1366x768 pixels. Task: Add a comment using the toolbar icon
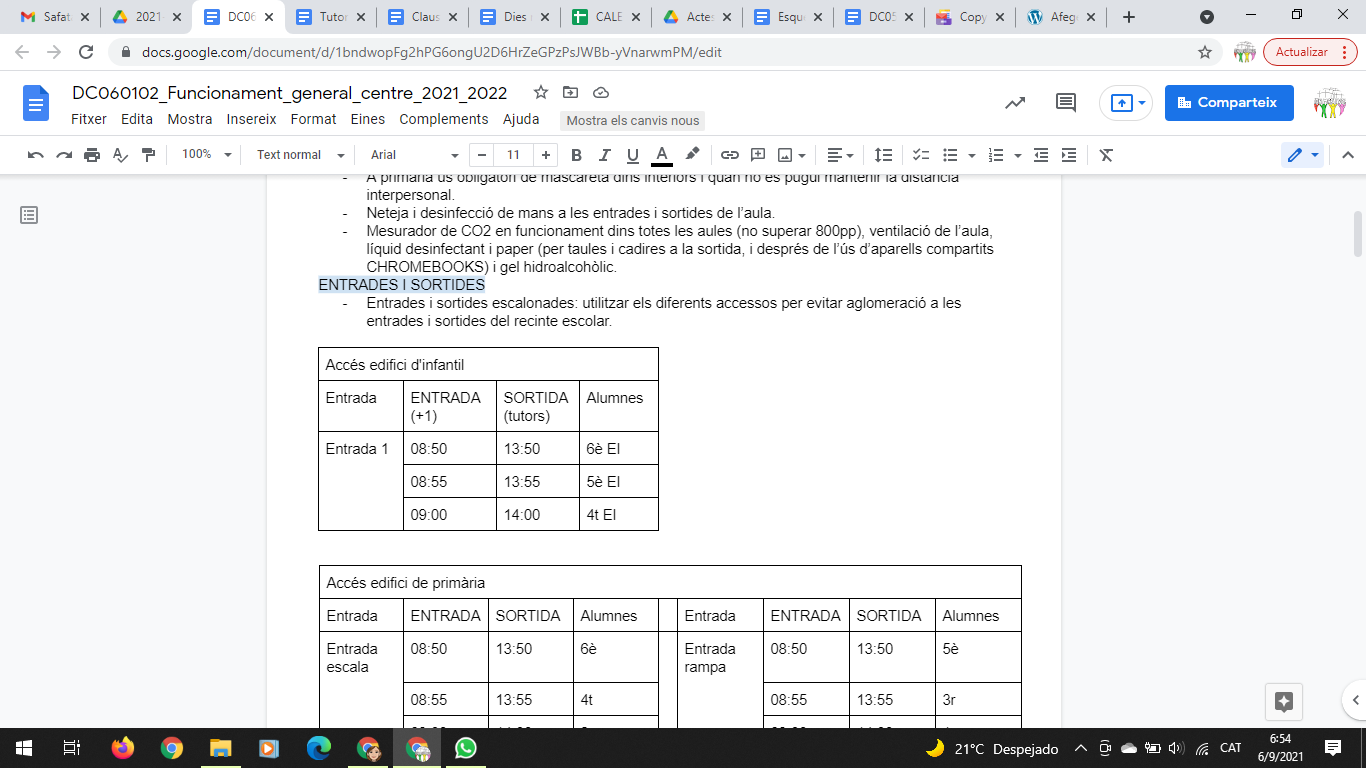(758, 155)
